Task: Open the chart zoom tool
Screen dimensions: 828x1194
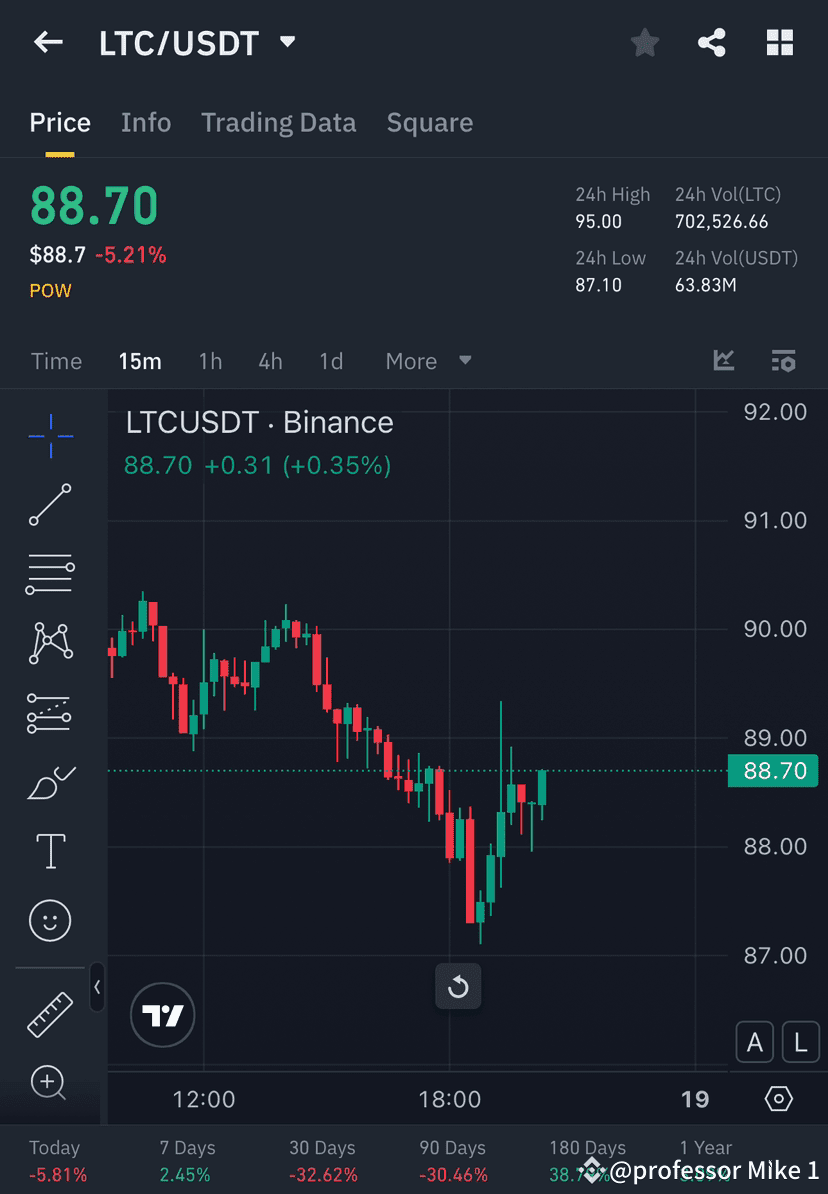Action: pos(50,1083)
